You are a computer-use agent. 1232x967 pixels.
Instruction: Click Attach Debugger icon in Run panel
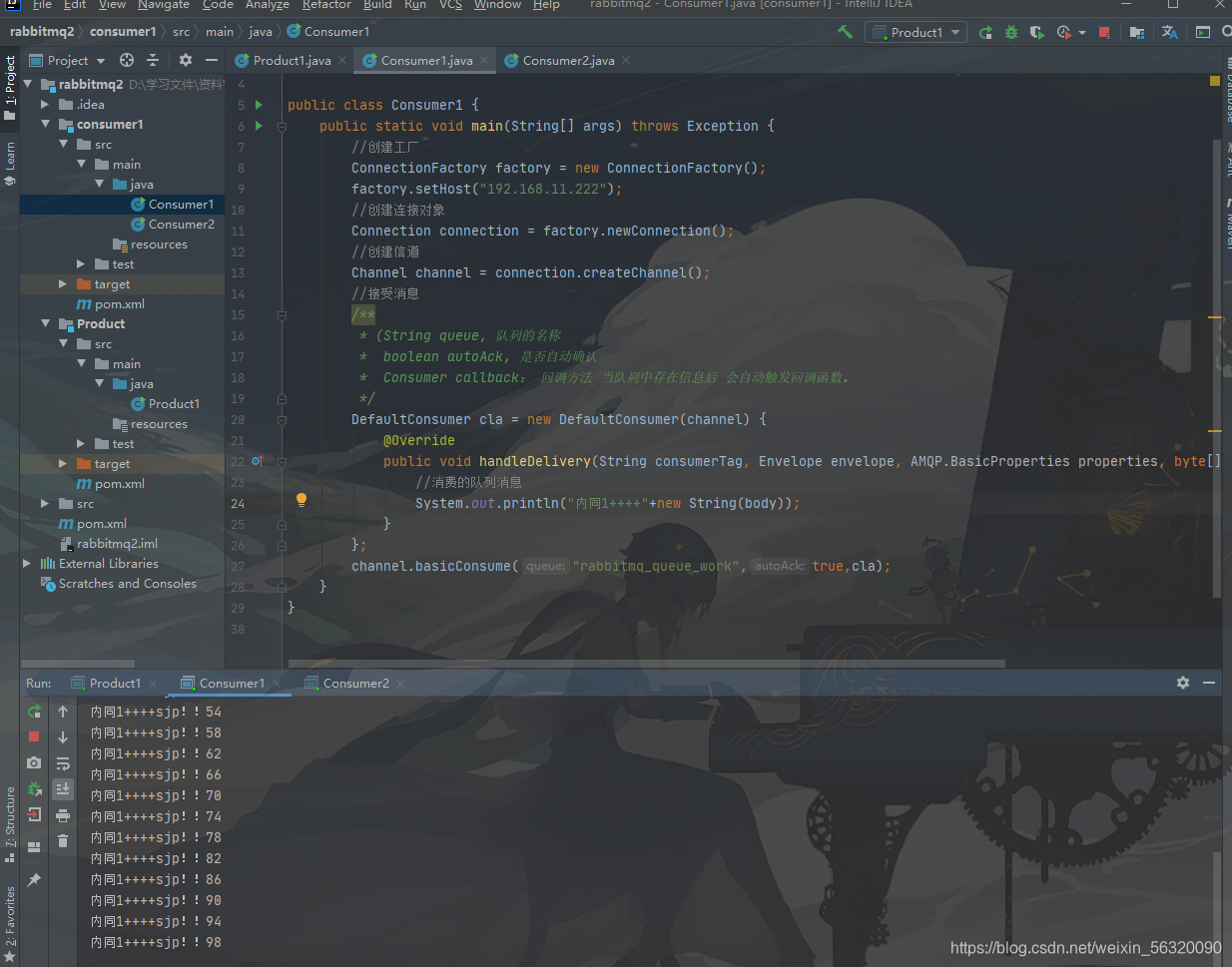coord(34,788)
